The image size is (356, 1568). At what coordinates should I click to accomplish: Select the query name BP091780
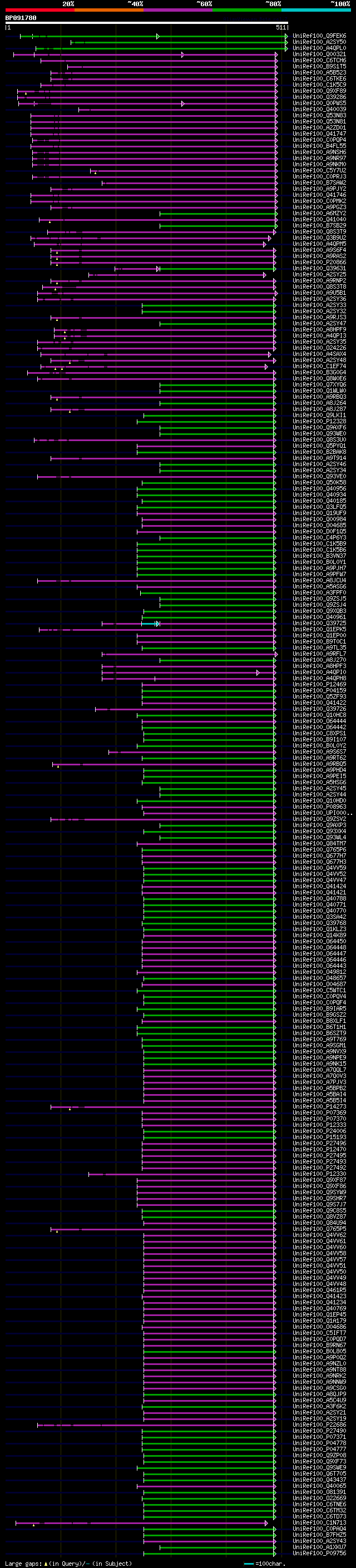click(x=21, y=18)
